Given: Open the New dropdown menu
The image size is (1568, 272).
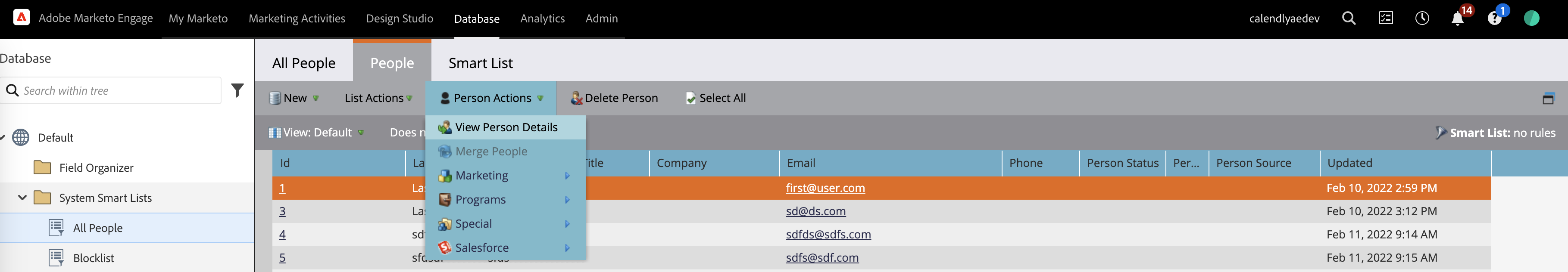Looking at the screenshot, I should click(x=295, y=99).
